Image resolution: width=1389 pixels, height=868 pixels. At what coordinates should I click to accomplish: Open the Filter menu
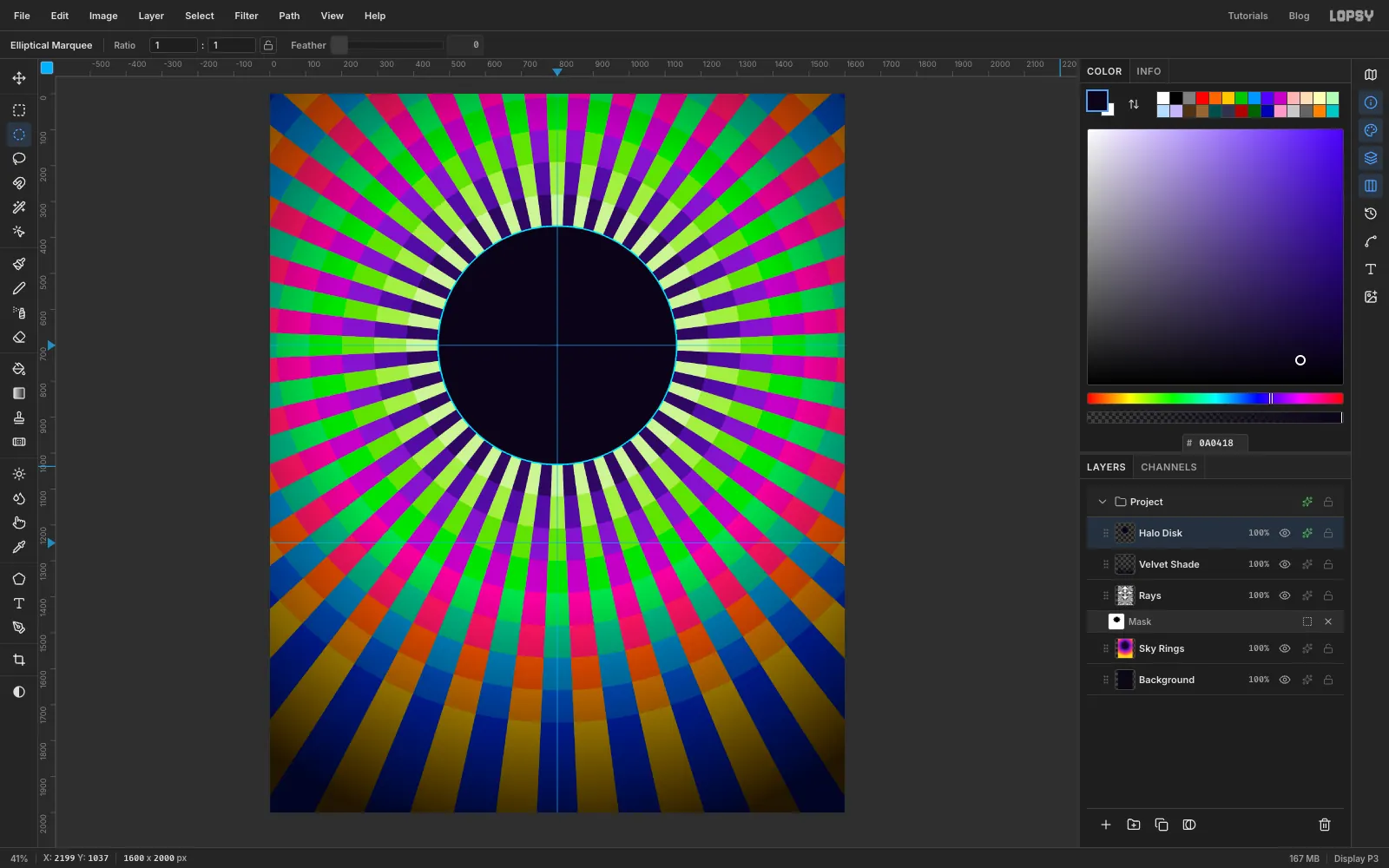(247, 16)
